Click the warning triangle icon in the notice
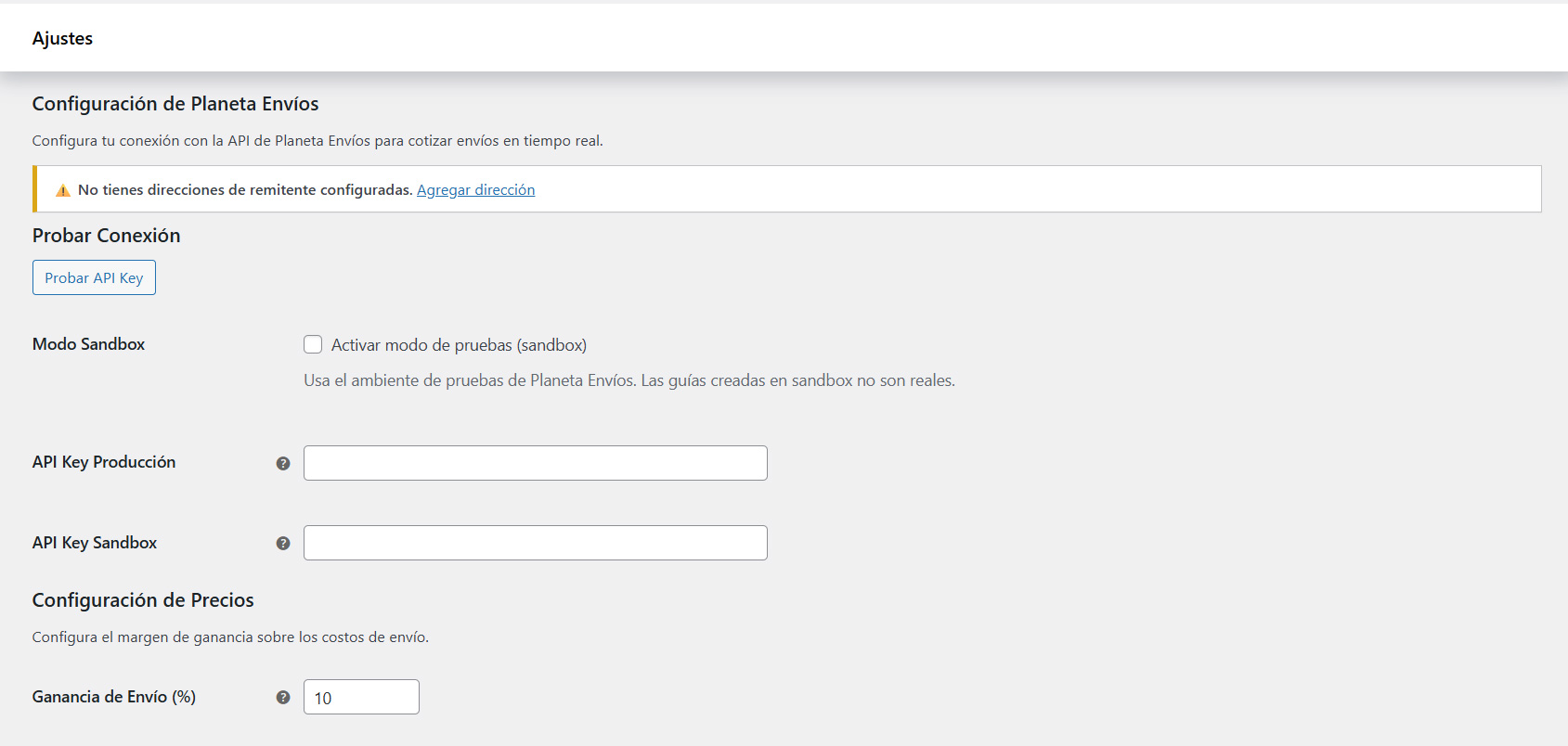The width and height of the screenshot is (1568, 746). click(63, 190)
